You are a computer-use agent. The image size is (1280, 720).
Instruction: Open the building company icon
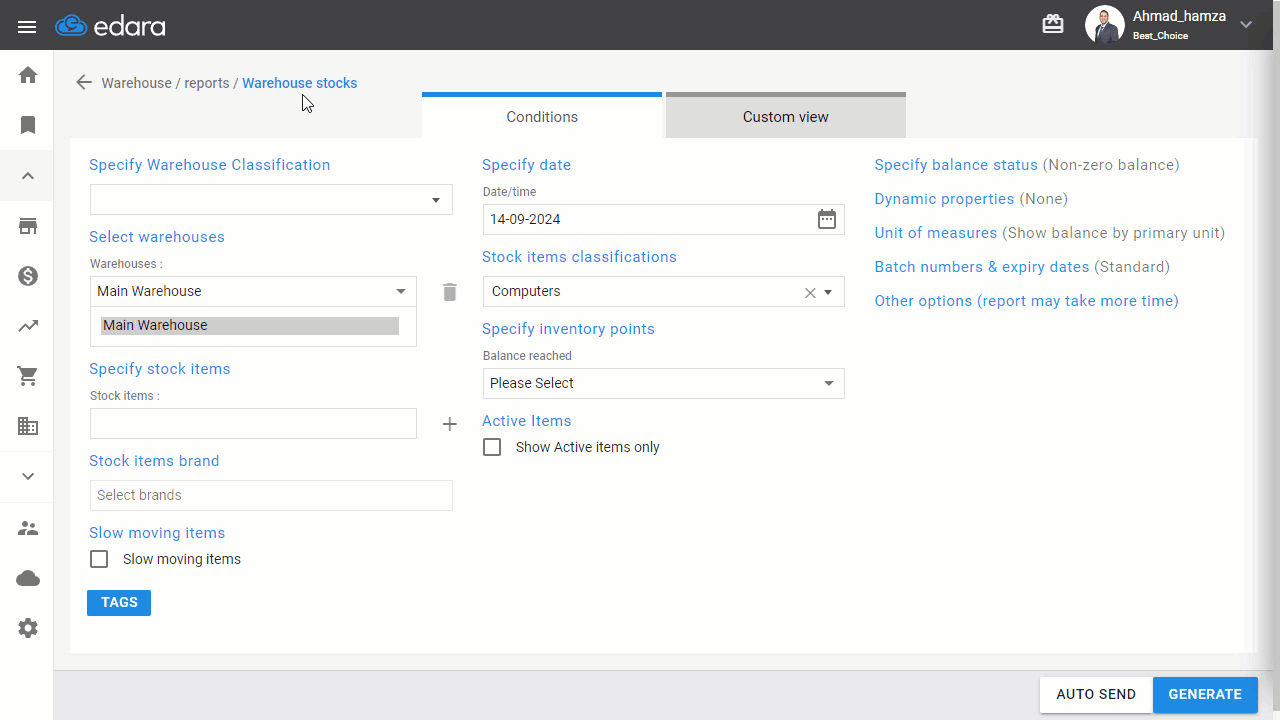coord(28,426)
